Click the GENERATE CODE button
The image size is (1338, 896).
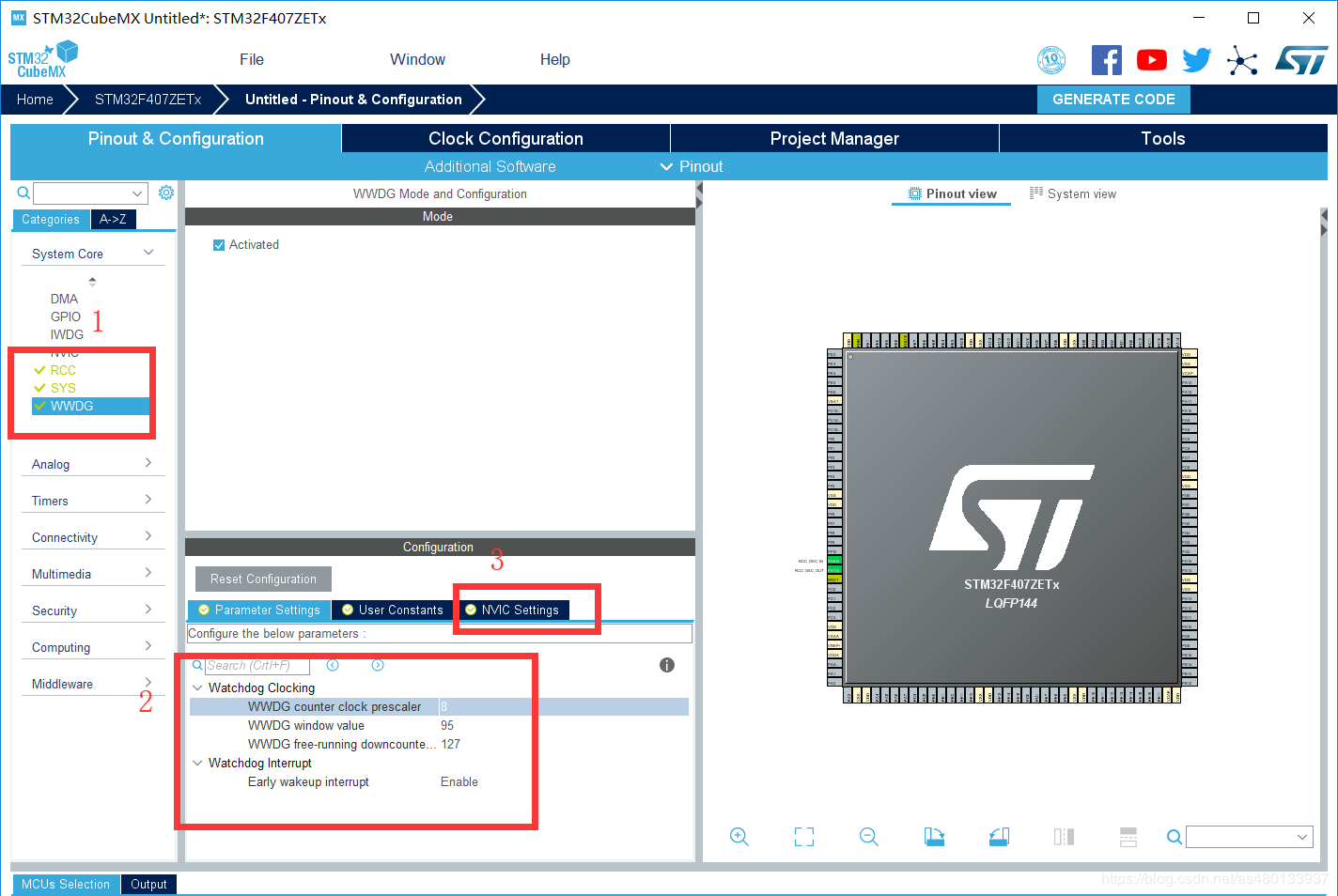coord(1113,100)
